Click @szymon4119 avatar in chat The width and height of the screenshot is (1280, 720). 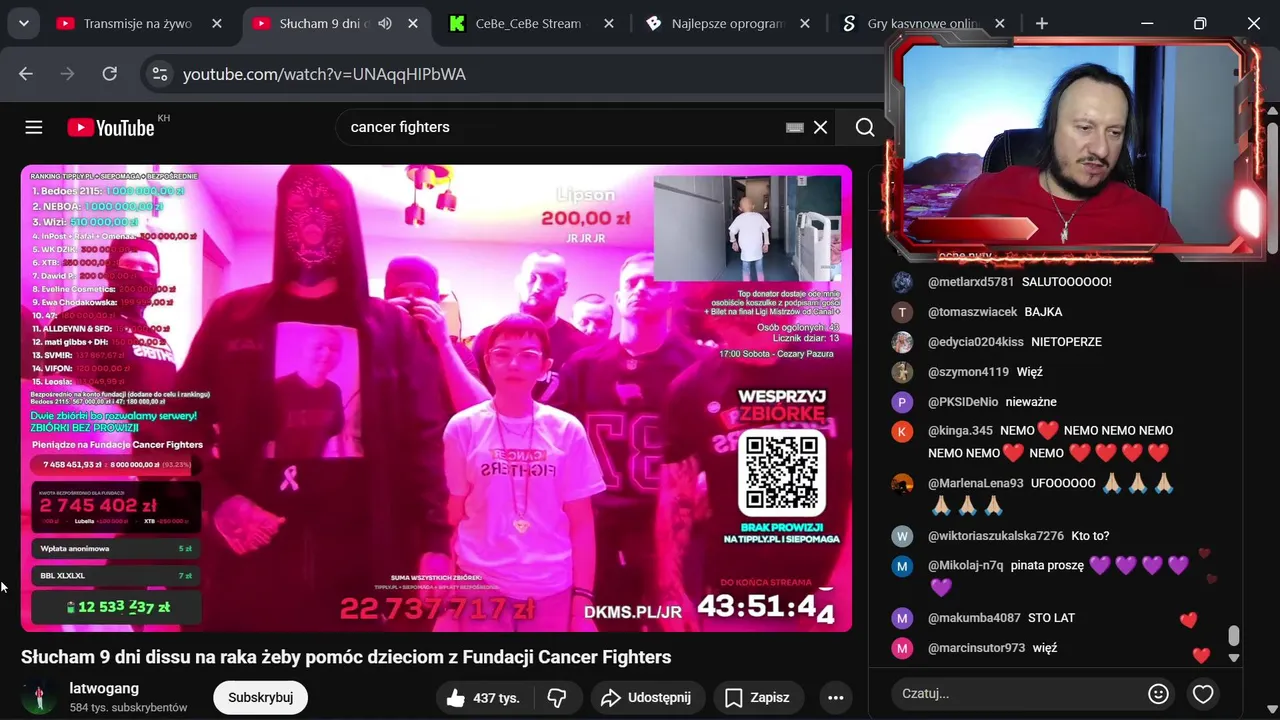902,372
